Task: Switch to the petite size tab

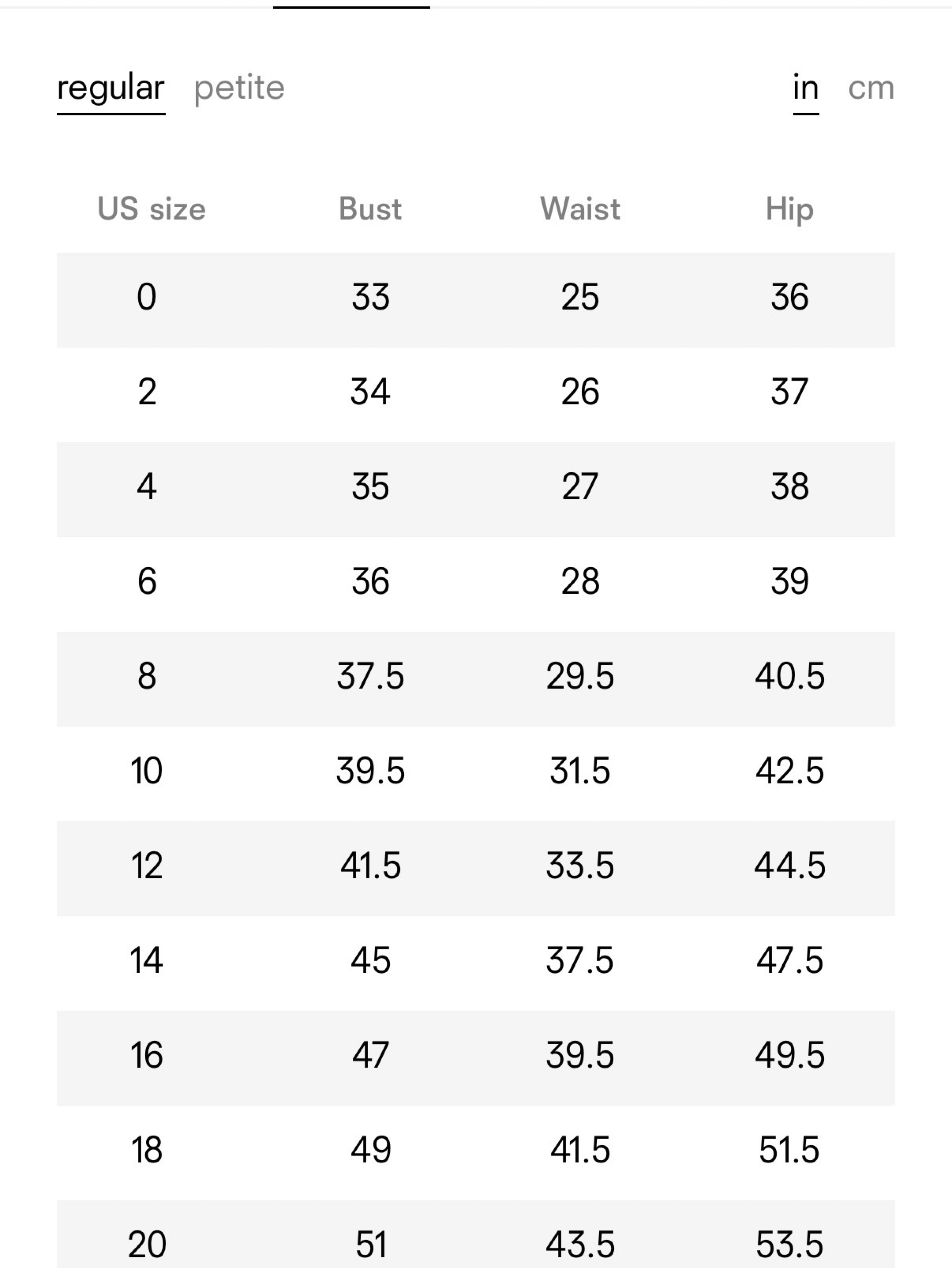Action: pyautogui.click(x=239, y=88)
